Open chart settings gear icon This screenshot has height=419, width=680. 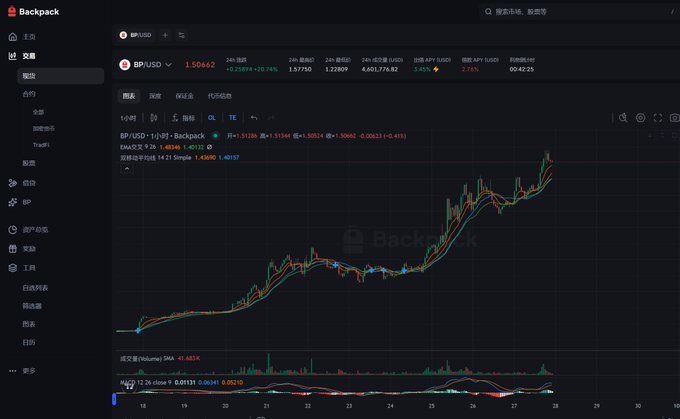coord(641,118)
